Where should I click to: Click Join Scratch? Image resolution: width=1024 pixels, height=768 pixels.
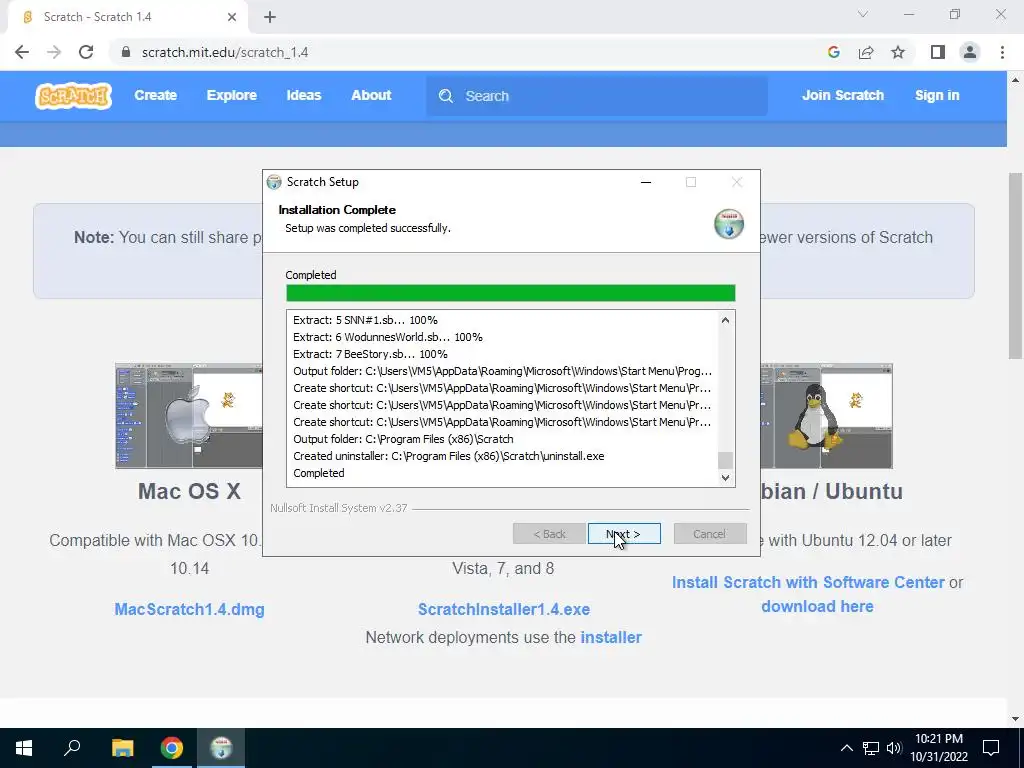tap(843, 95)
